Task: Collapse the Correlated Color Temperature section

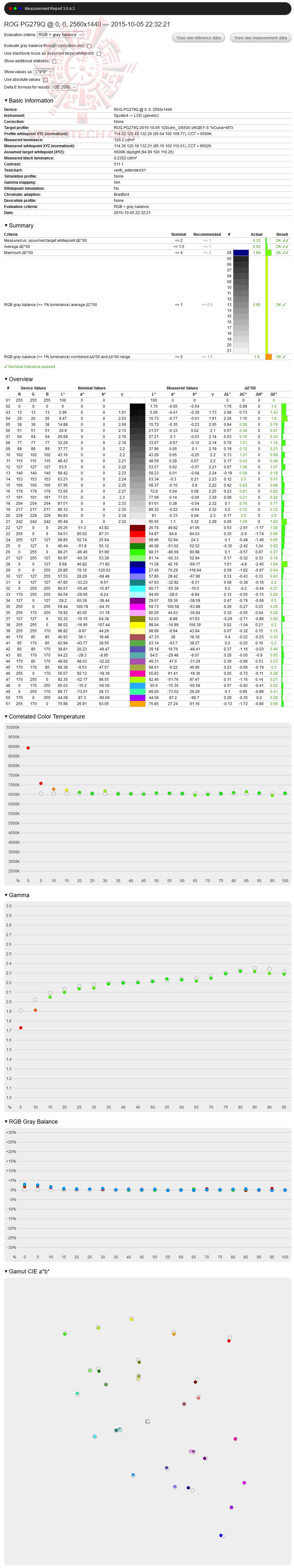Action: coord(44,717)
